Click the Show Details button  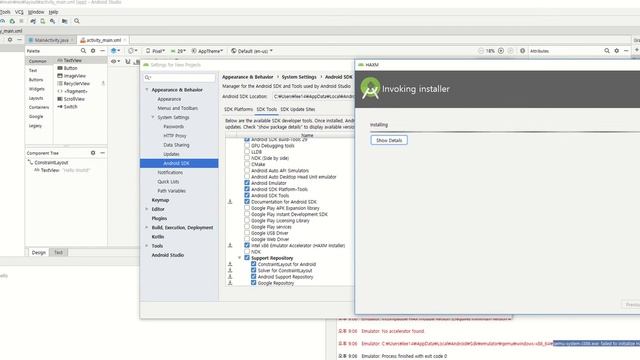pos(389,140)
